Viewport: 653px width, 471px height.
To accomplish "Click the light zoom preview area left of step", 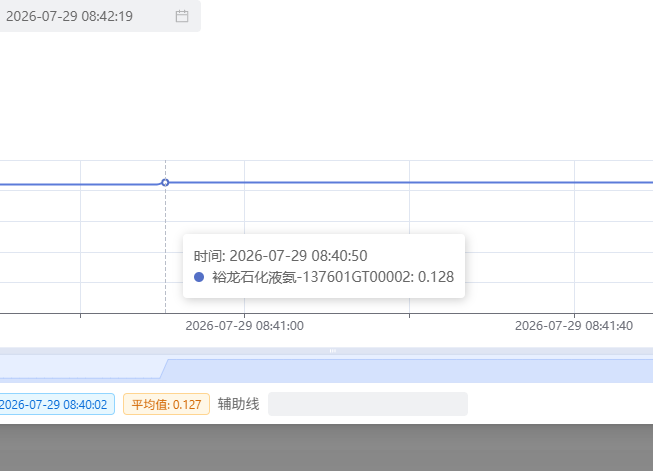I will pos(79,367).
